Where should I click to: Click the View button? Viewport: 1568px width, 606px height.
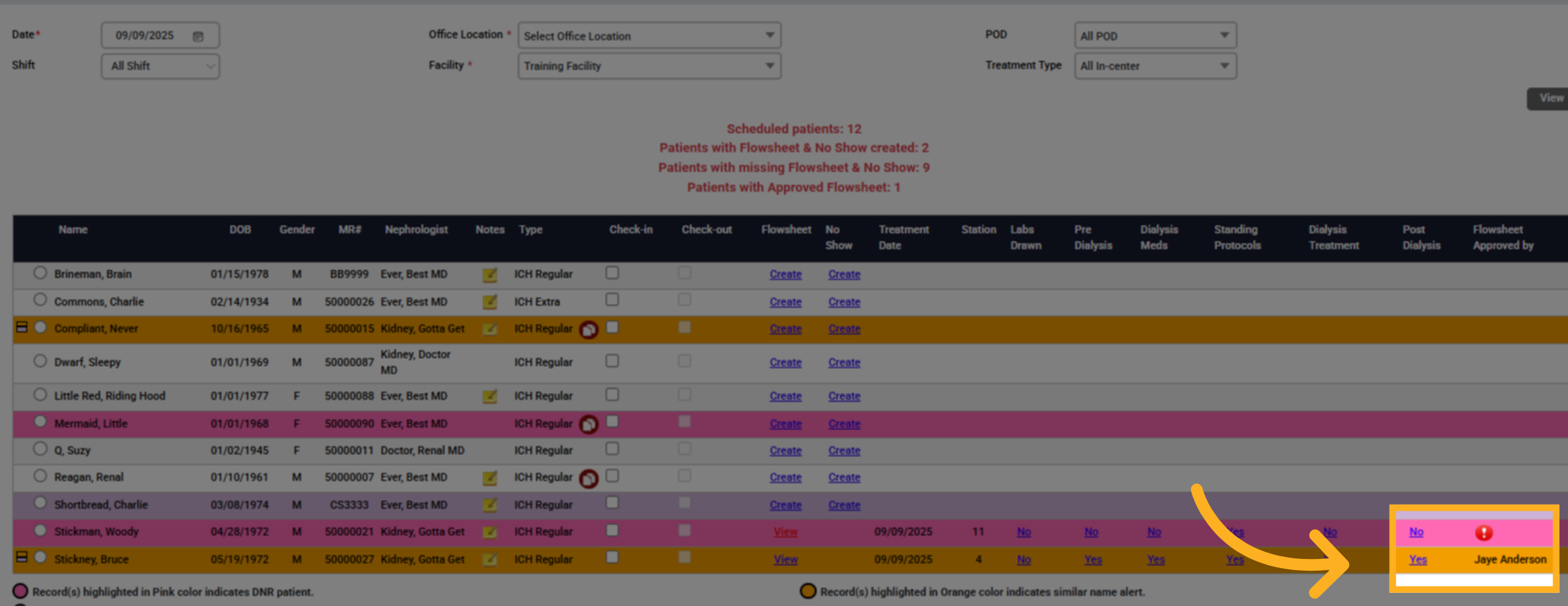click(x=1548, y=99)
